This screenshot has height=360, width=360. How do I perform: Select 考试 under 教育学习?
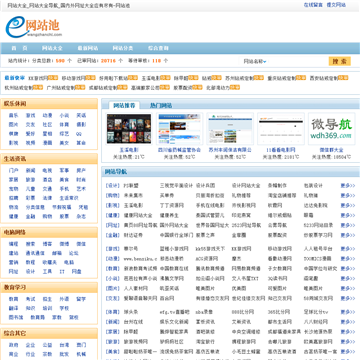coord(31,299)
